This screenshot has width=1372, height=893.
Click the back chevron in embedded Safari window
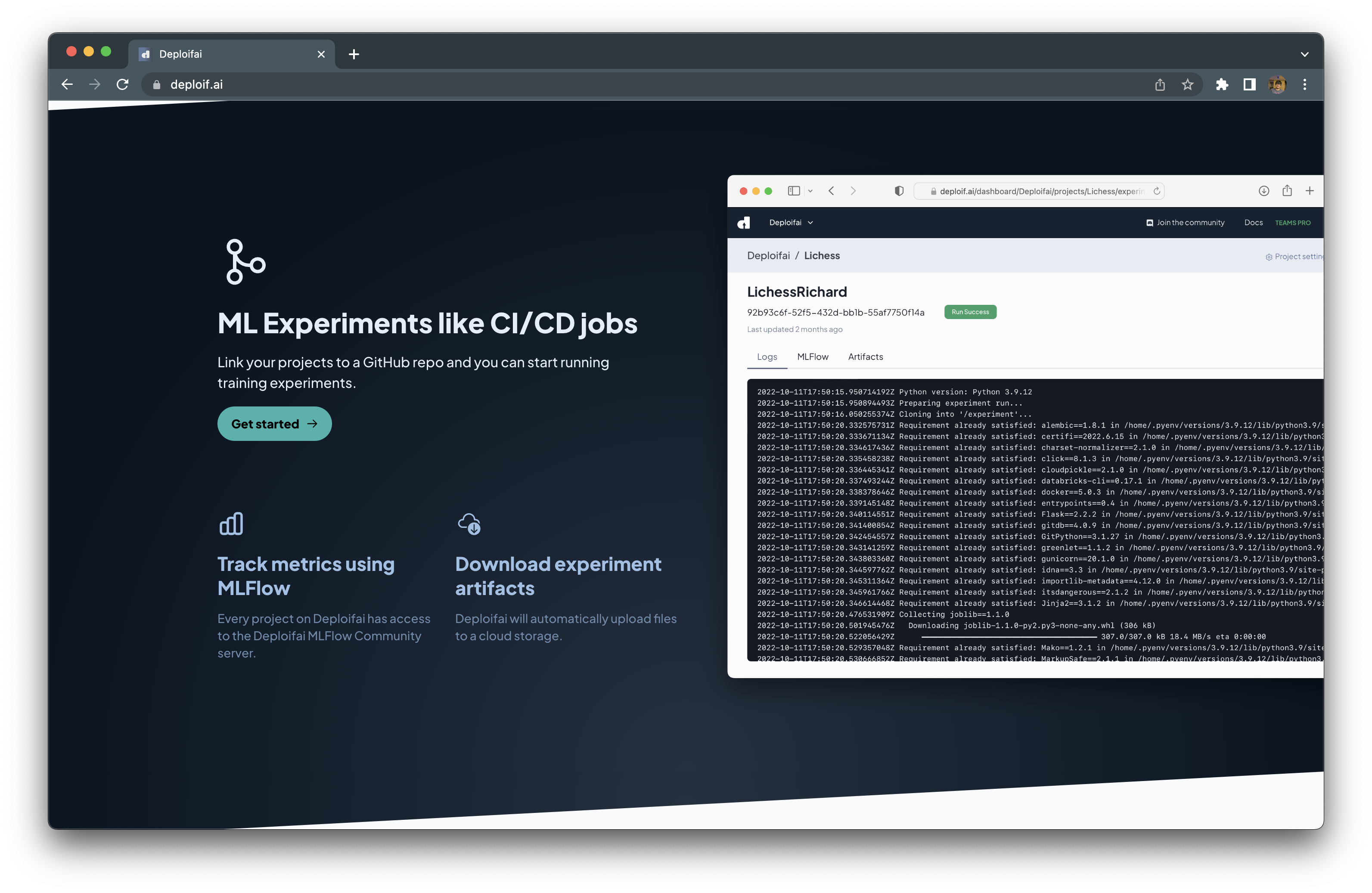[831, 191]
